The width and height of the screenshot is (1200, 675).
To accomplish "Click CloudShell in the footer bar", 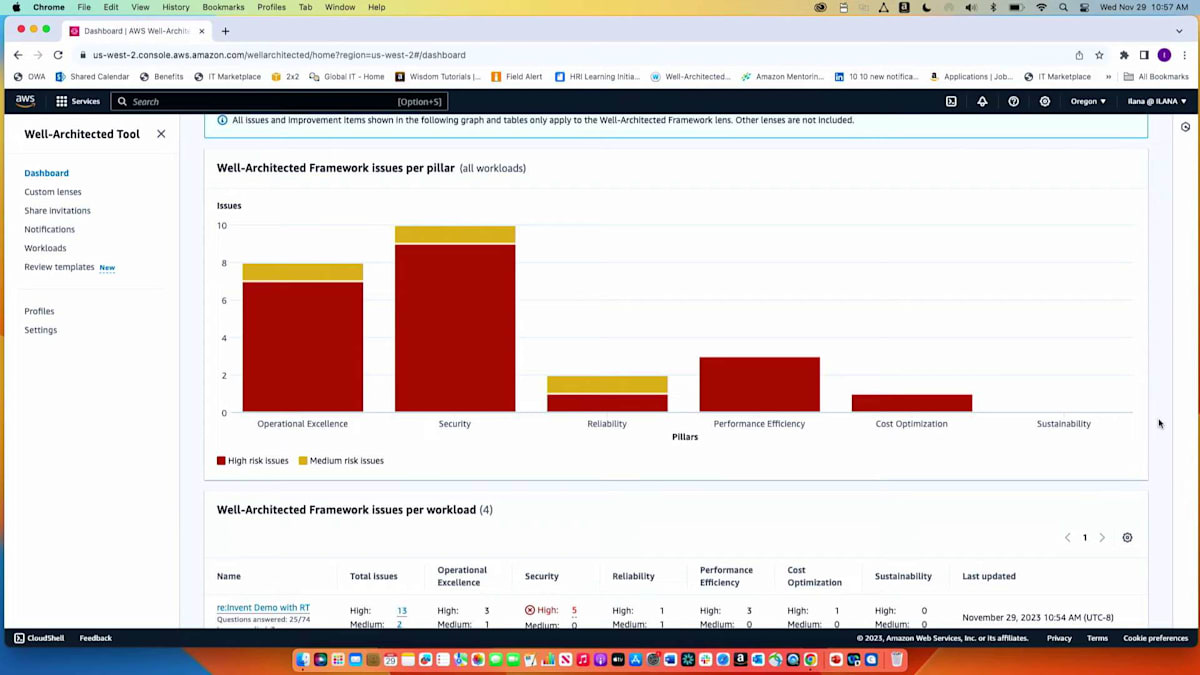I will coord(39,638).
